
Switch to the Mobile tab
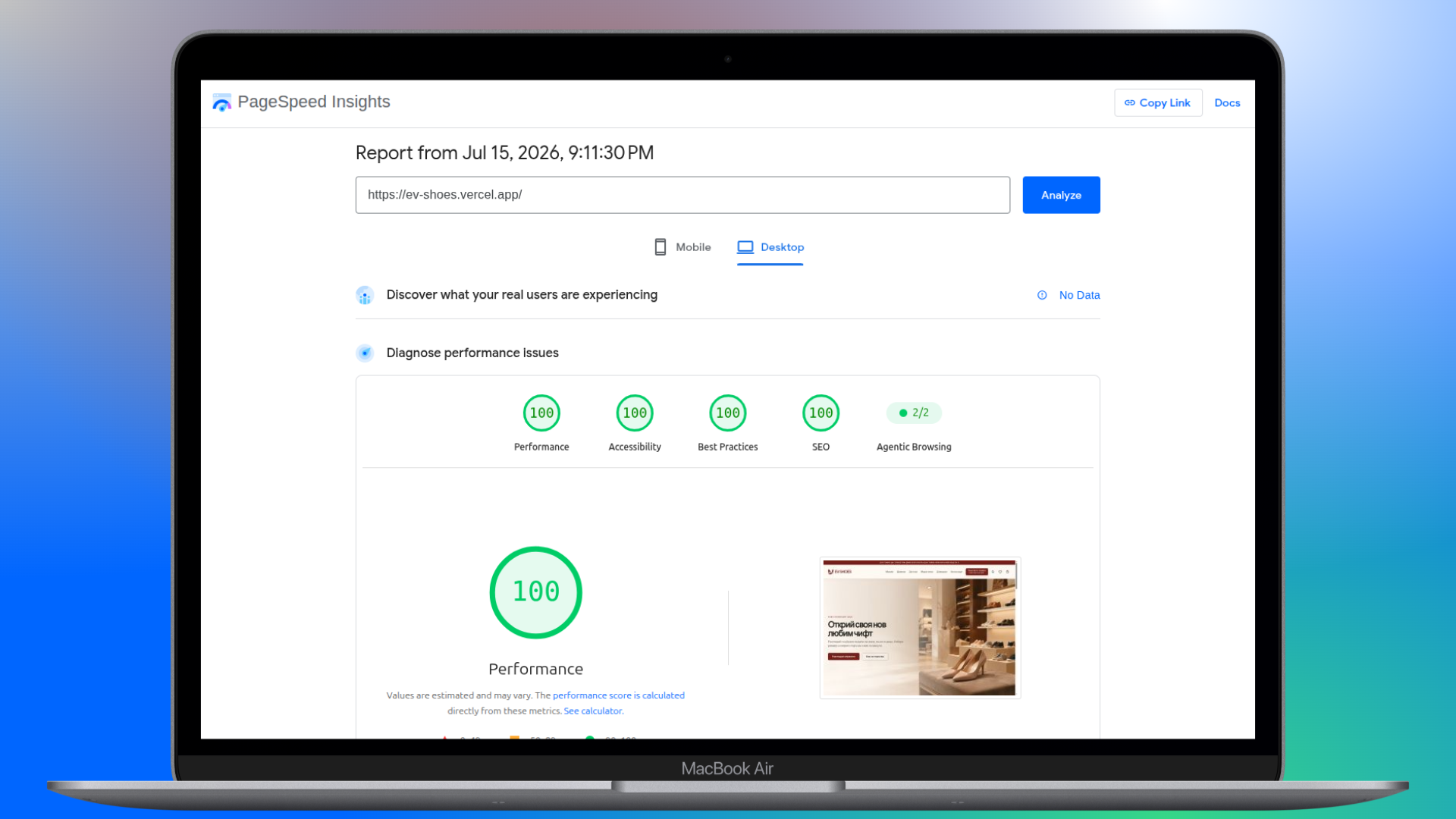coord(682,247)
